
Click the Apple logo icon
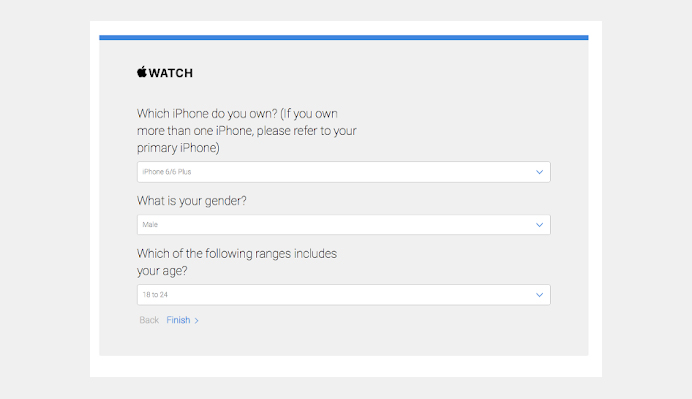coord(142,72)
